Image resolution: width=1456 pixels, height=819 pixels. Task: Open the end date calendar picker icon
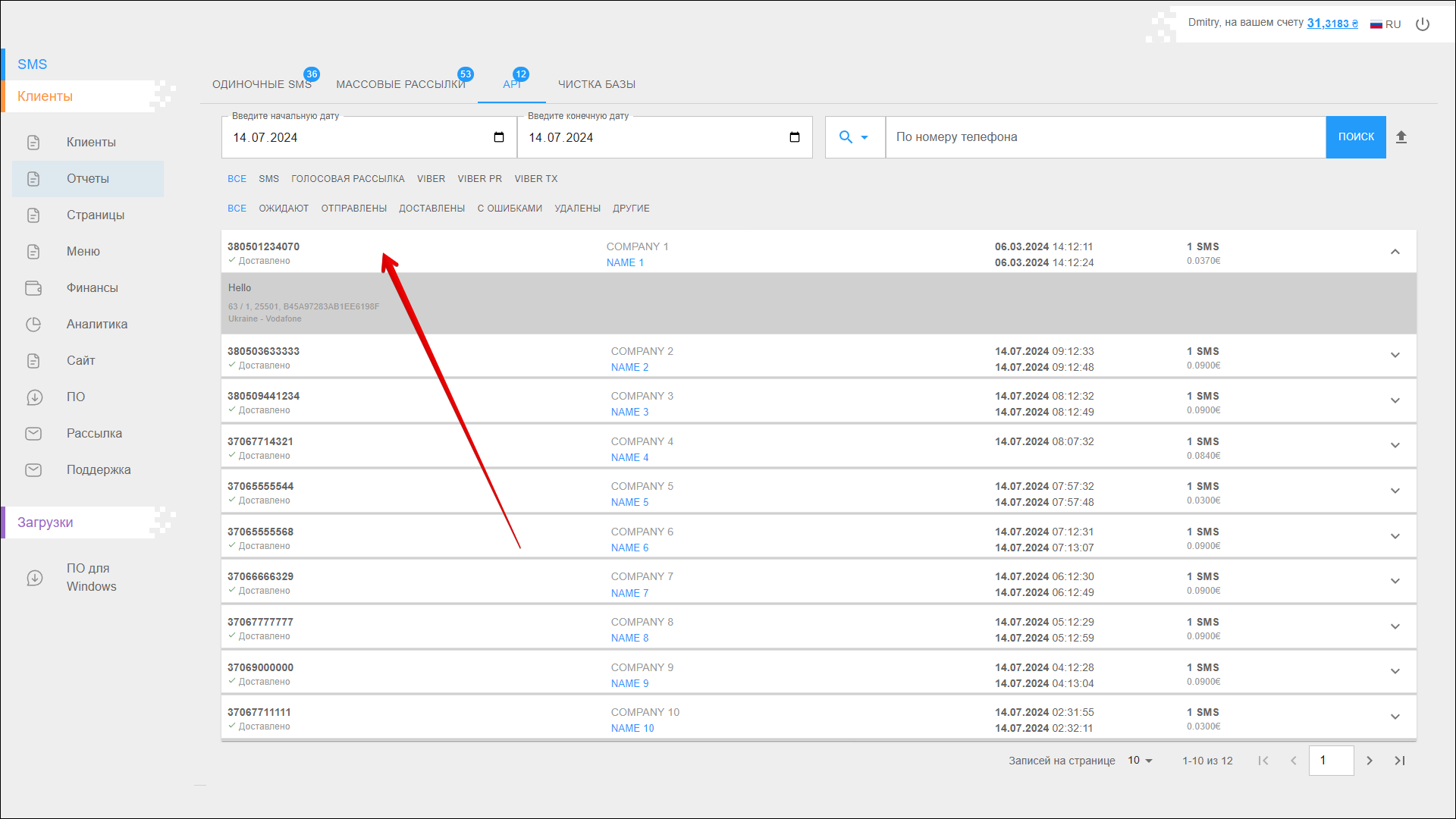[x=794, y=137]
